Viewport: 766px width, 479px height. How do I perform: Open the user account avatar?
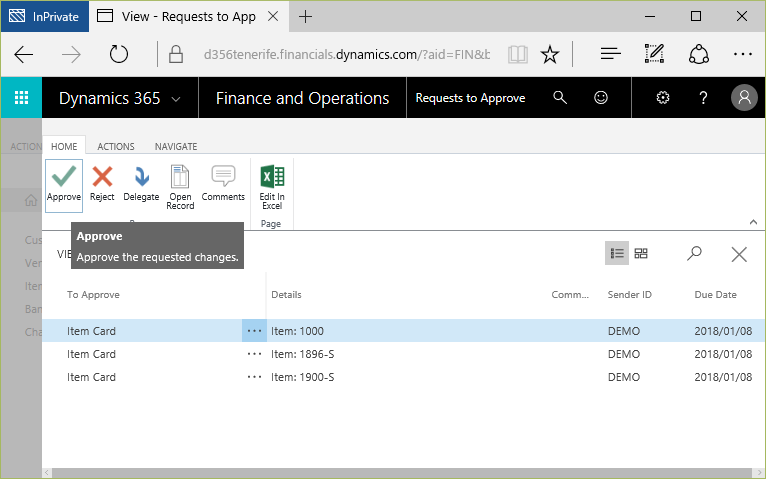tap(744, 98)
